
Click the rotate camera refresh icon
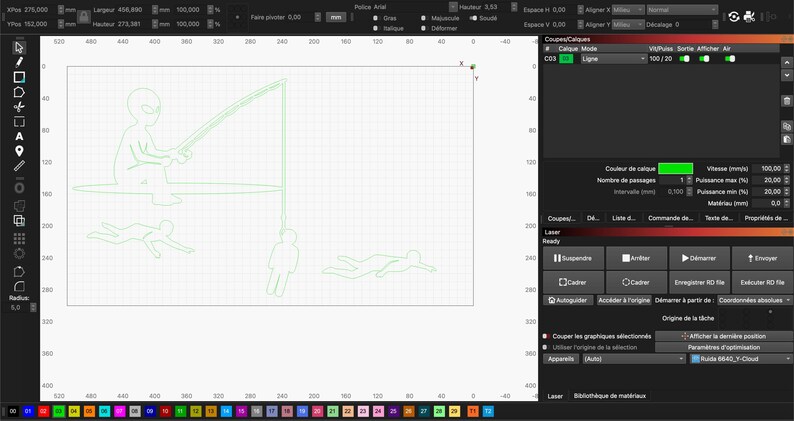[x=734, y=17]
